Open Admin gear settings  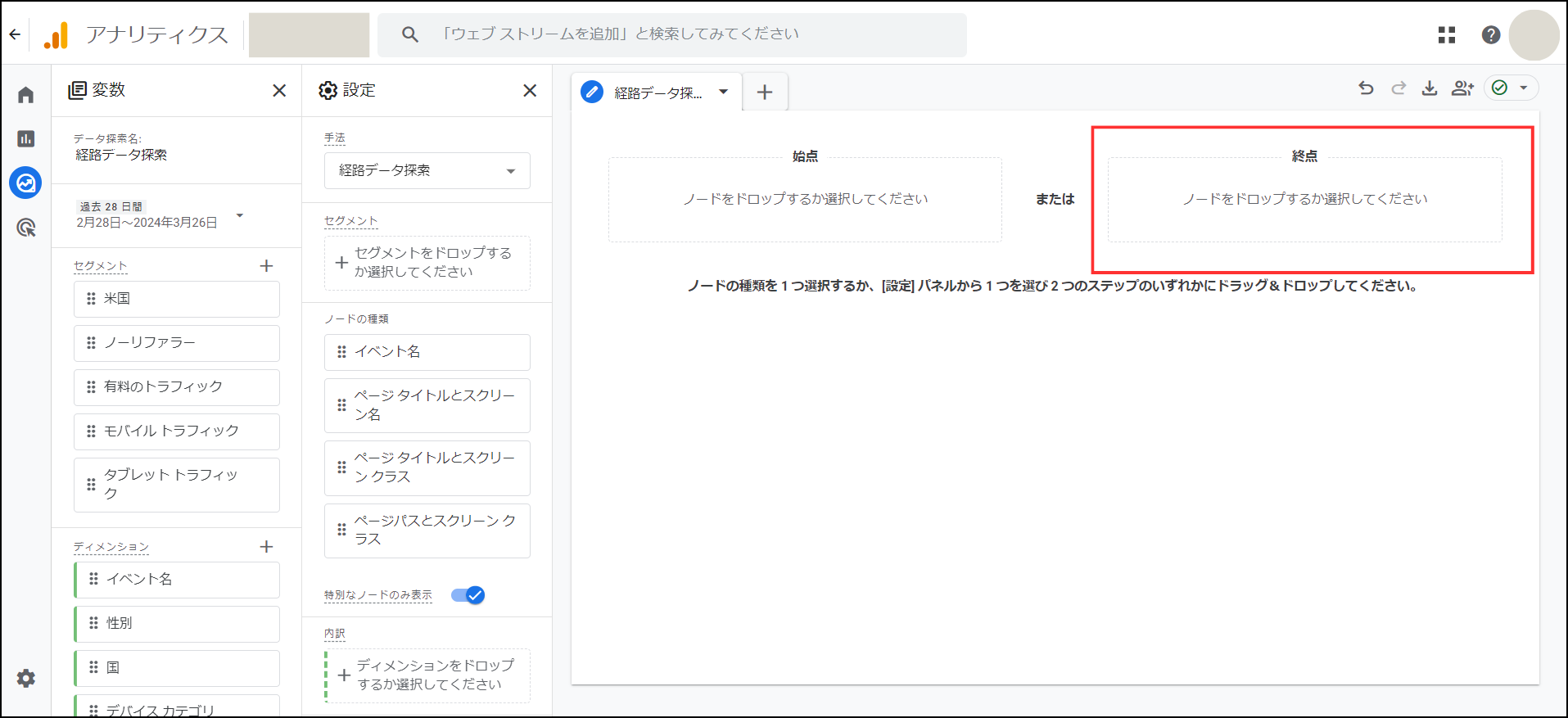coord(26,678)
